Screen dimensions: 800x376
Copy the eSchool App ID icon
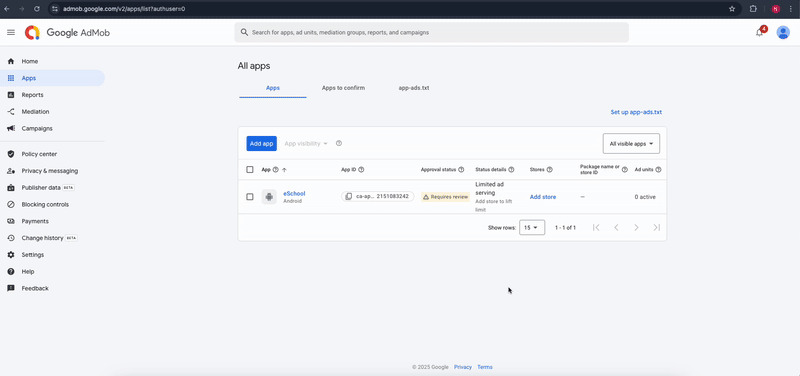click(348, 196)
